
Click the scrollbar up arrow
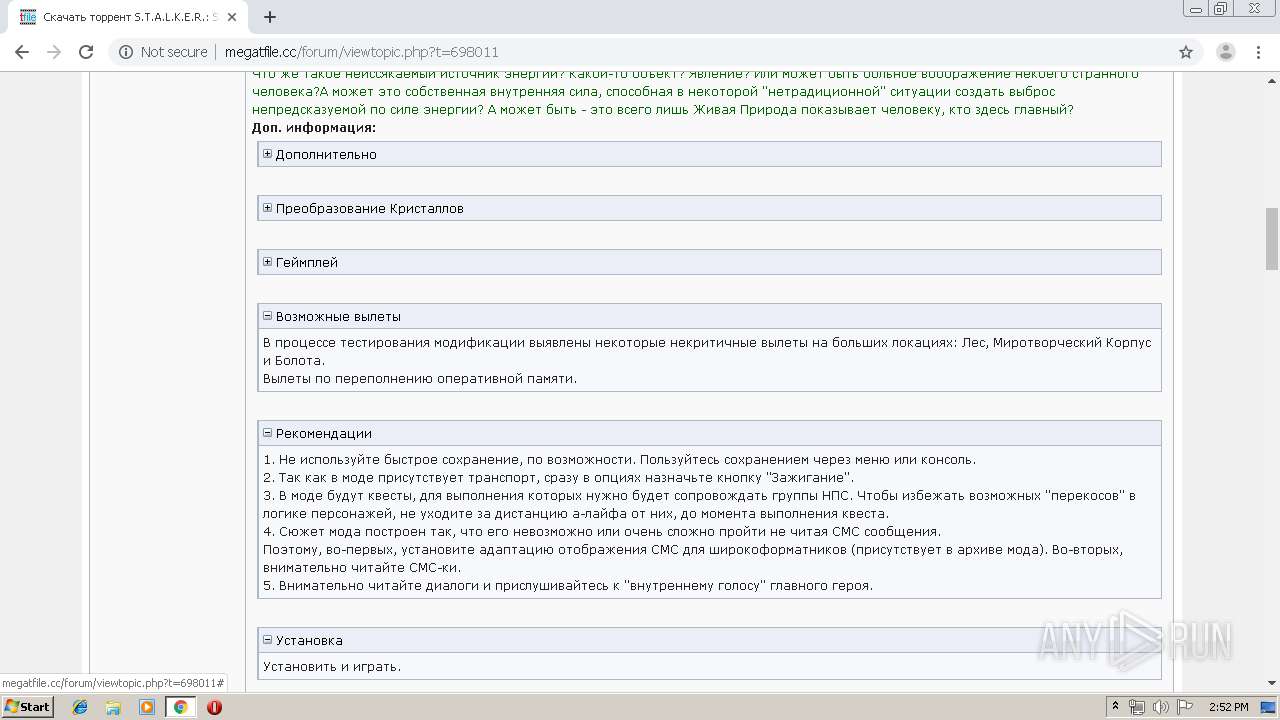point(1272,79)
